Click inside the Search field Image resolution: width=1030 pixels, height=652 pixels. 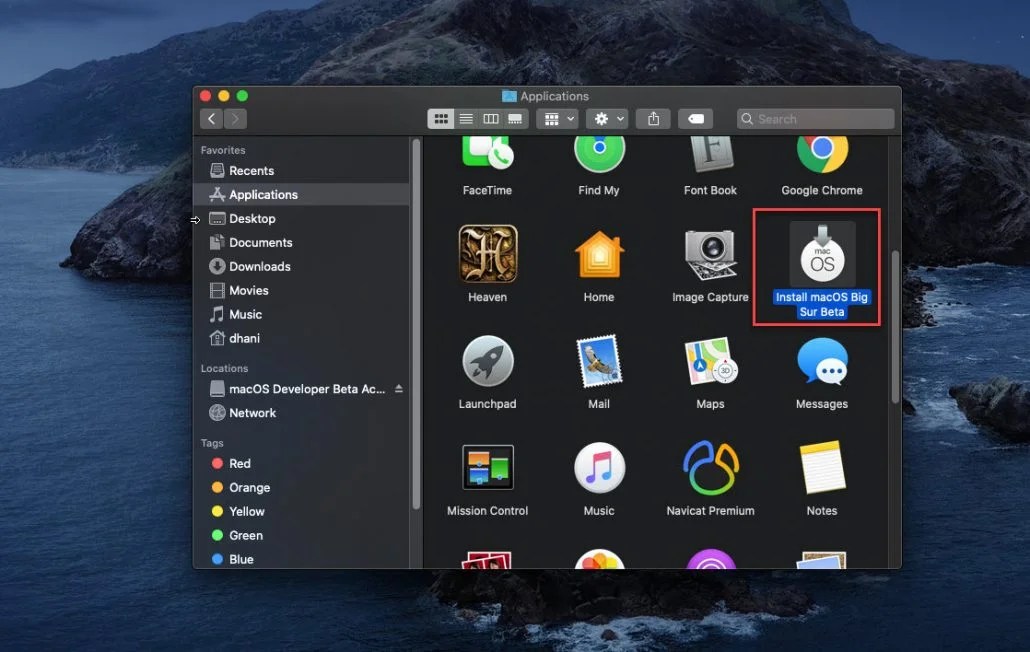(815, 118)
